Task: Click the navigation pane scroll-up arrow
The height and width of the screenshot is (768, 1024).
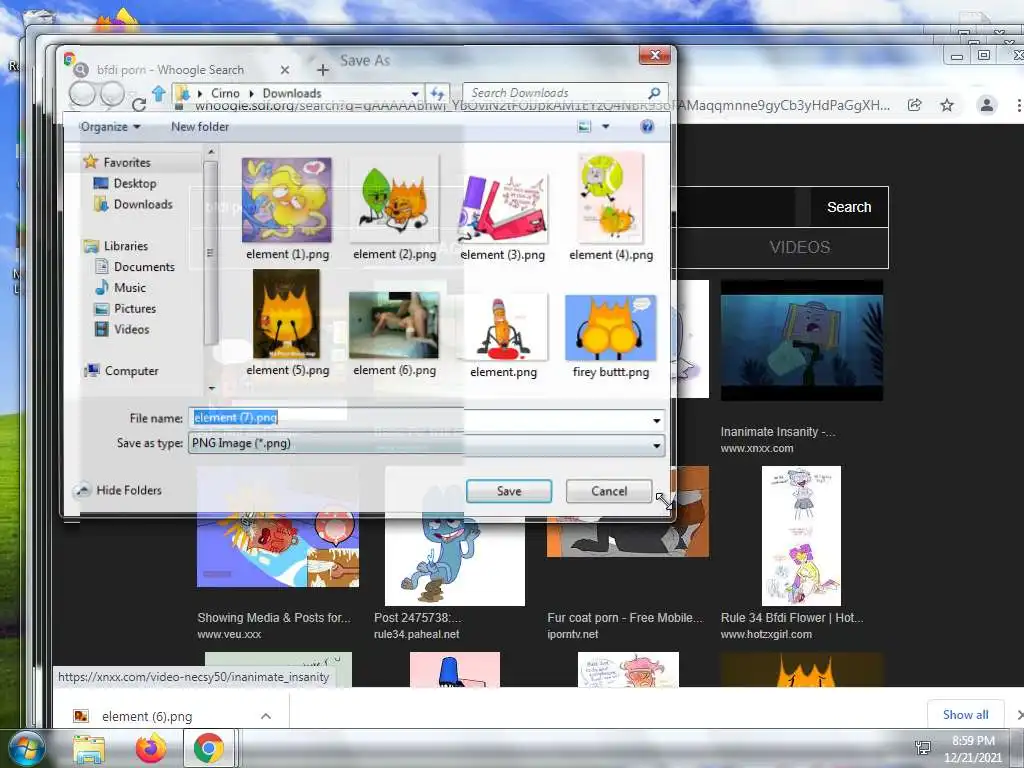Action: (x=211, y=152)
